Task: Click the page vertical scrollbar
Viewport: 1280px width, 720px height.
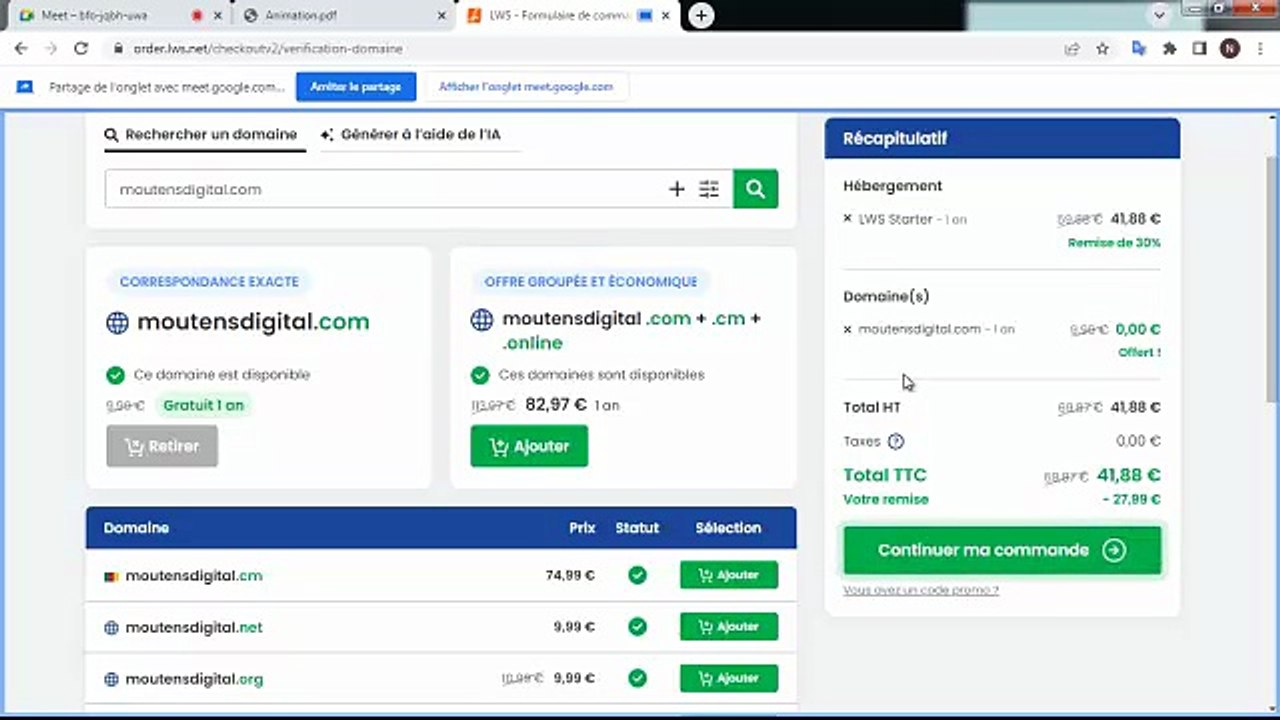Action: pos(1272,278)
